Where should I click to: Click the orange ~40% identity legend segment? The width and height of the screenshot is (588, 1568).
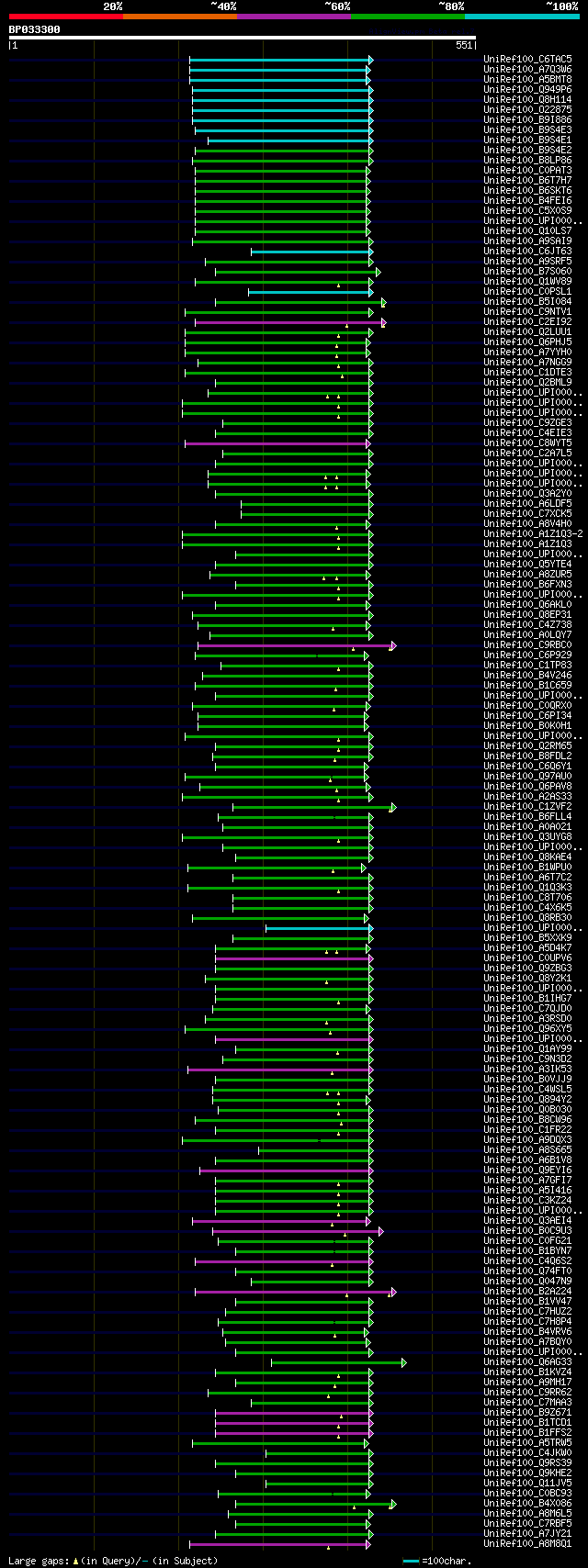pos(180,17)
